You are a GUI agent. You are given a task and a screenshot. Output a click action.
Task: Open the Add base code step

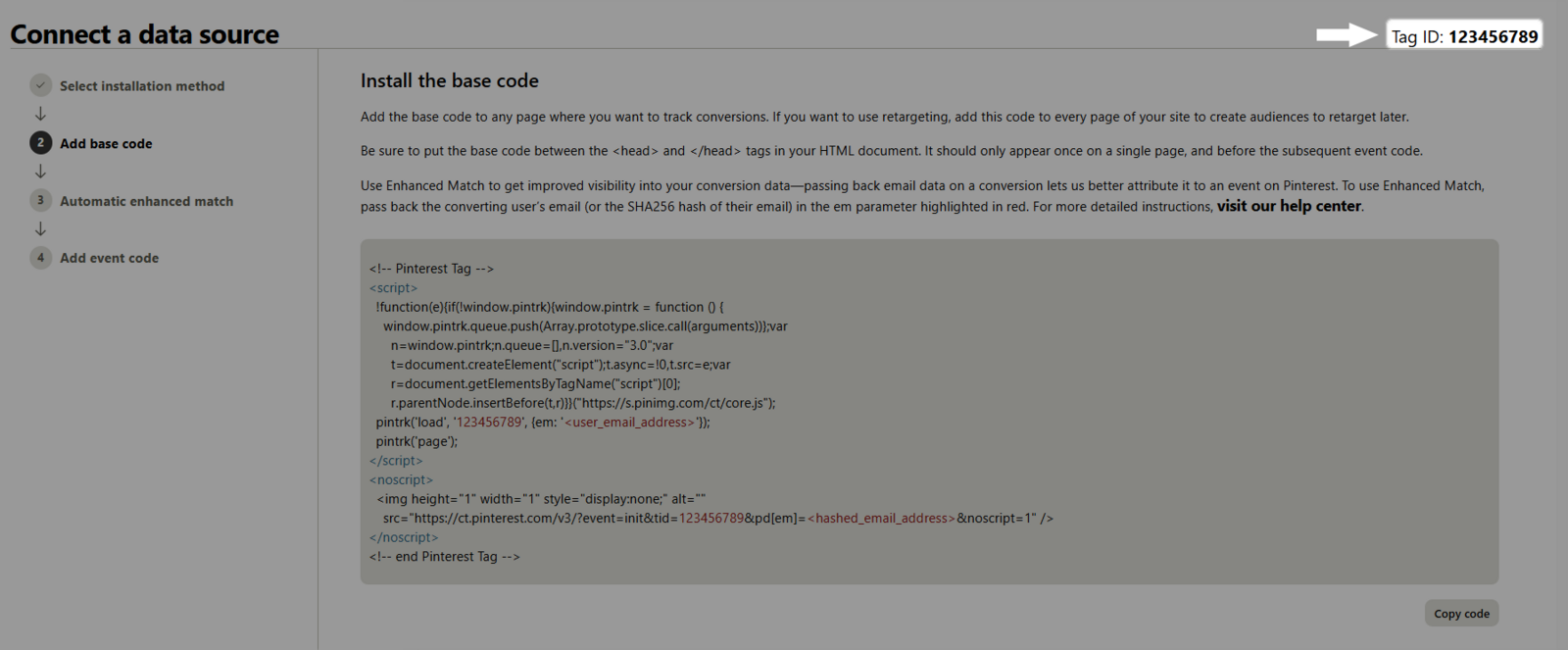[x=106, y=143]
